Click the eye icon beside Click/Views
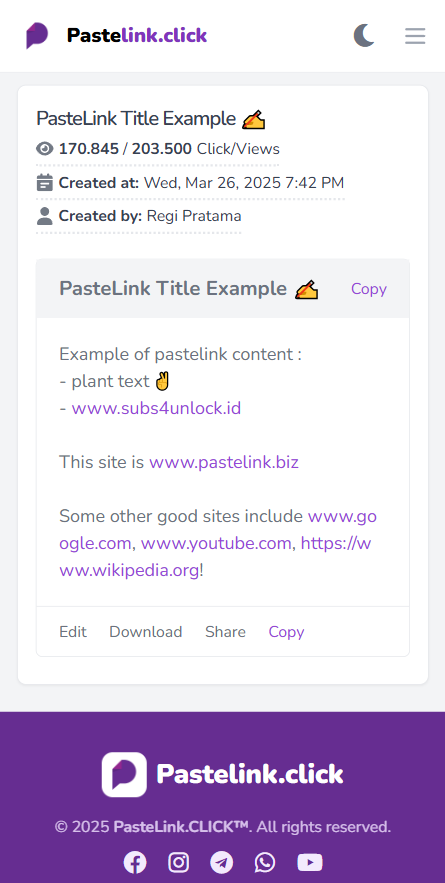The width and height of the screenshot is (445, 883). click(44, 149)
